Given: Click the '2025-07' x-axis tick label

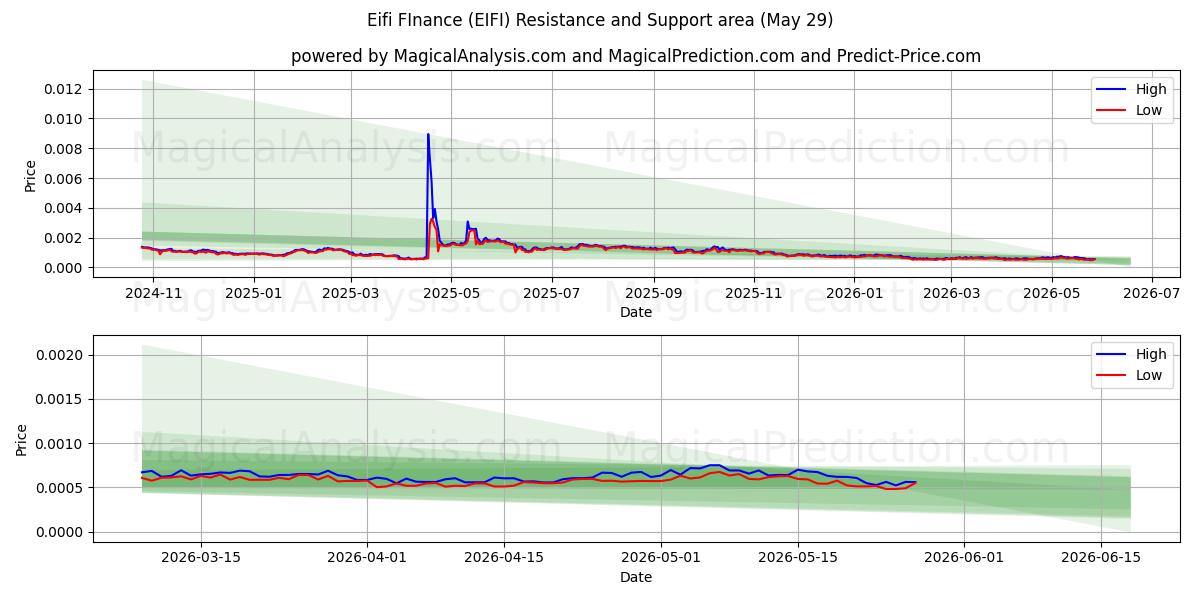Looking at the screenshot, I should coord(551,292).
